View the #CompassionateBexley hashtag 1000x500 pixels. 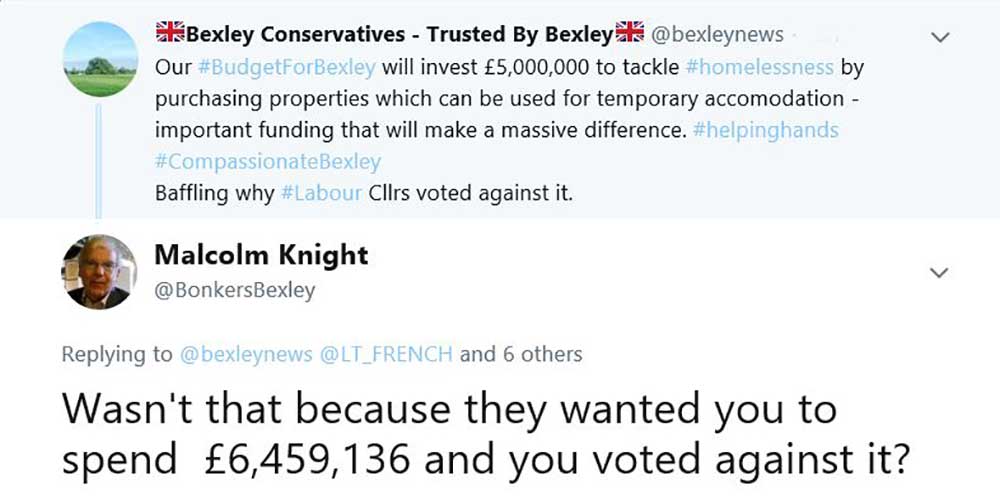(268, 161)
